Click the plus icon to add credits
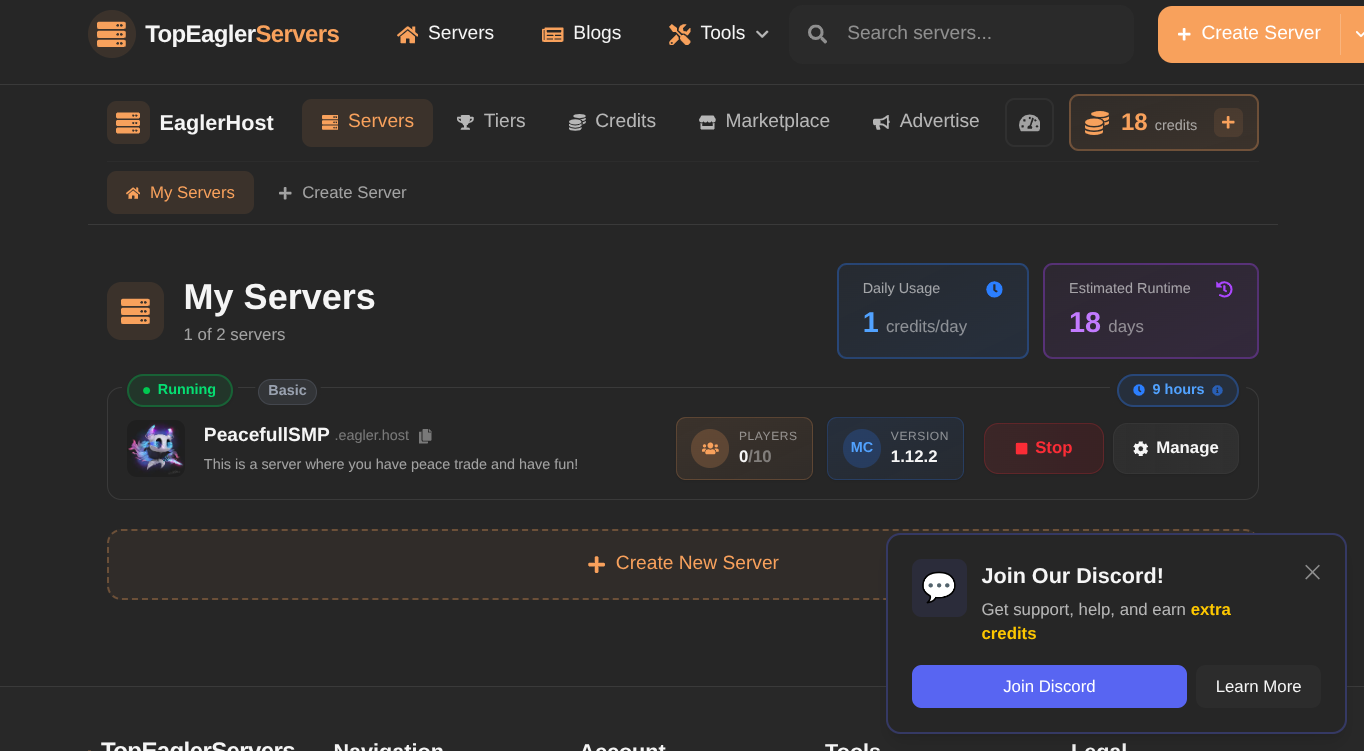The height and width of the screenshot is (751, 1364). coord(1228,123)
